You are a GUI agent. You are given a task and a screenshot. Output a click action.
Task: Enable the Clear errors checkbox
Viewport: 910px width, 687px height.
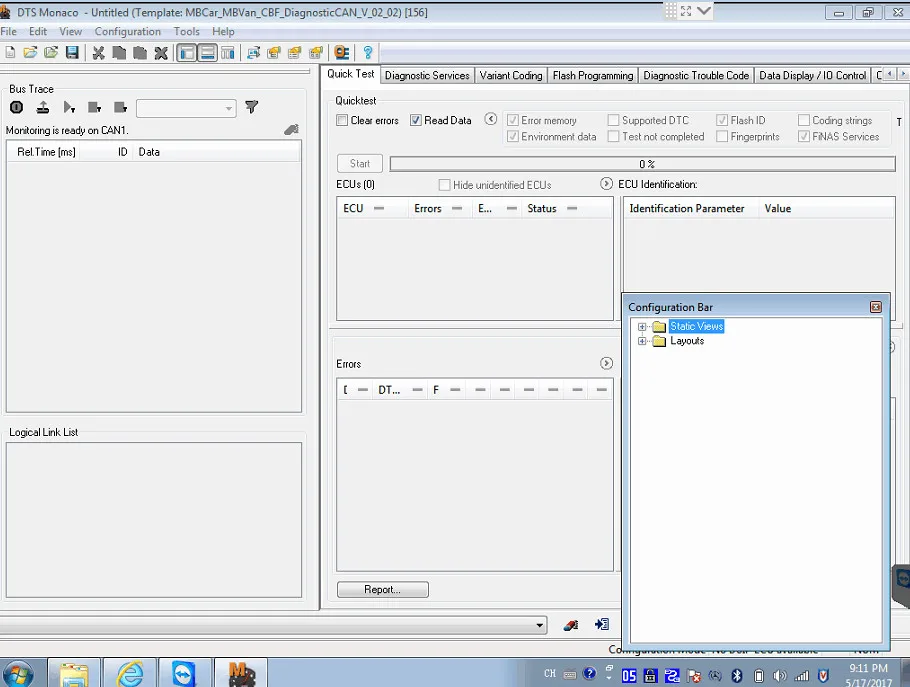[342, 120]
